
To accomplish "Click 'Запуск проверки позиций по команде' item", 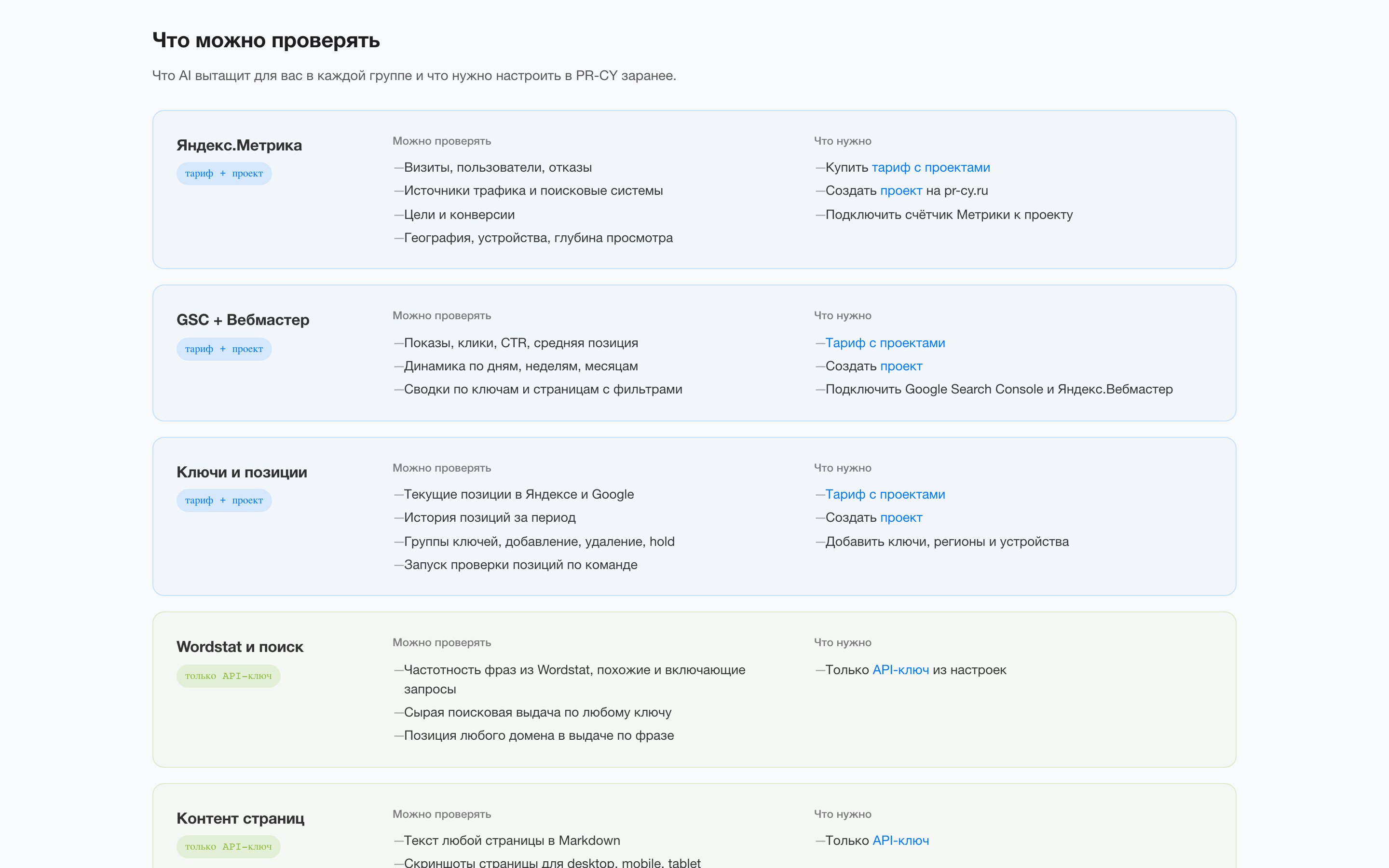I will [520, 565].
